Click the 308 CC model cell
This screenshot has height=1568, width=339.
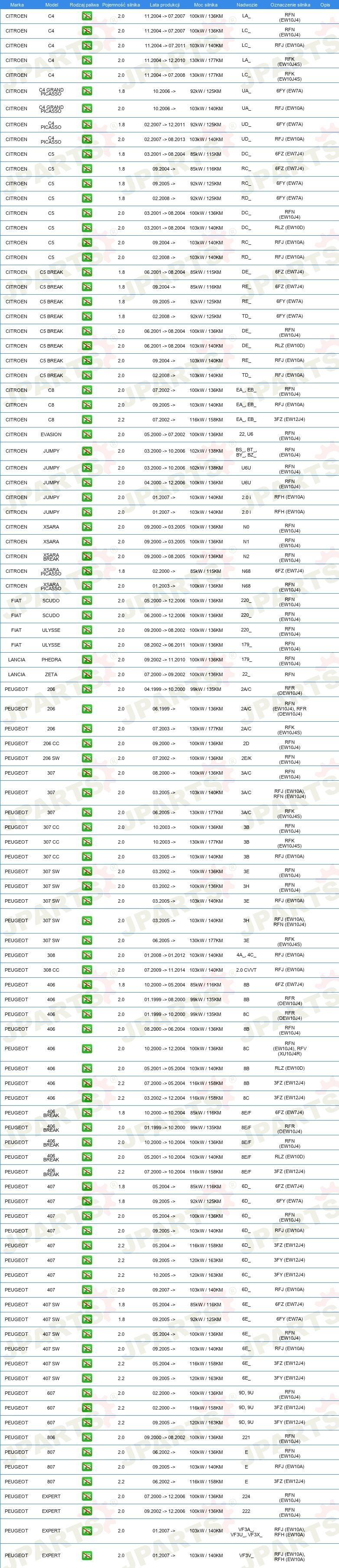point(51,970)
